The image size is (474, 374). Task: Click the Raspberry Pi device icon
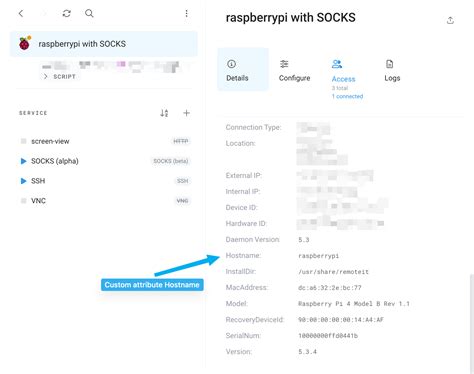tap(25, 43)
